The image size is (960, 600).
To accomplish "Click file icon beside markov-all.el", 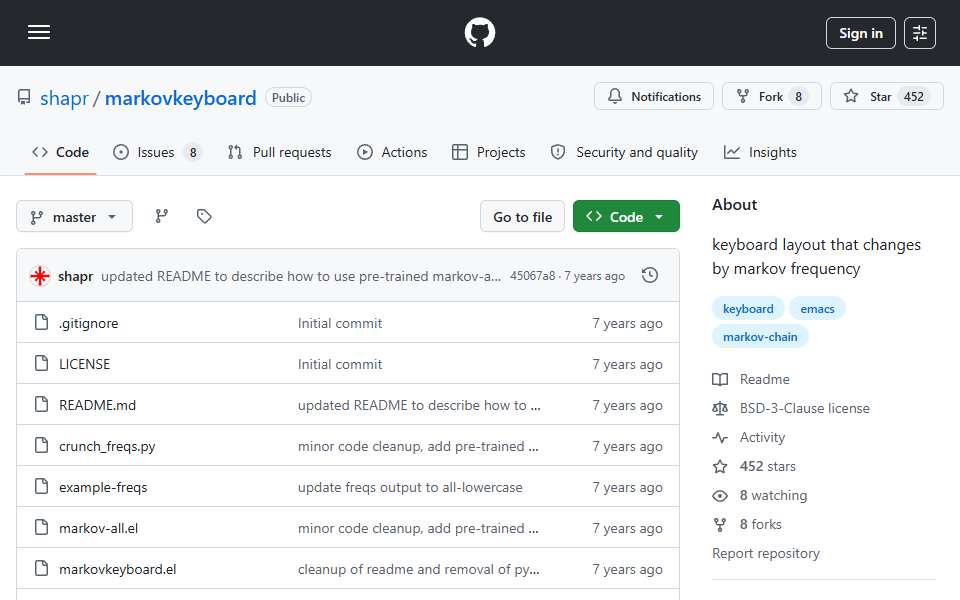I will 42,527.
